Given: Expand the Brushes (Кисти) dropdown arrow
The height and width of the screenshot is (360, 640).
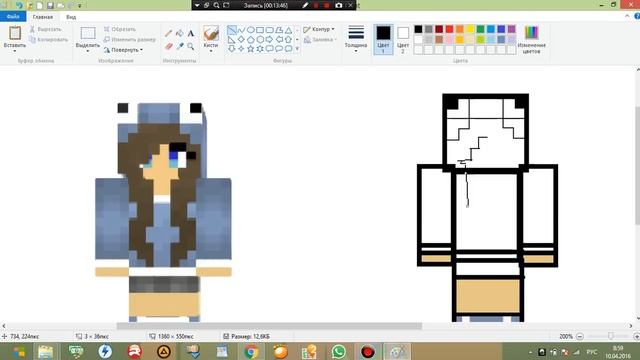Looking at the screenshot, I should [211, 51].
